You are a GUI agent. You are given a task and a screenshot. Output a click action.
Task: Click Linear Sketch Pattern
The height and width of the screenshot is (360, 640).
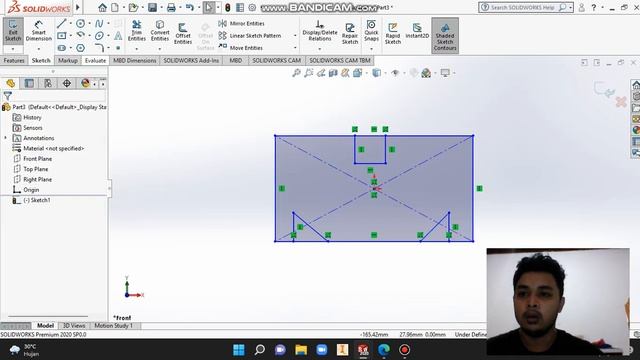[250, 36]
